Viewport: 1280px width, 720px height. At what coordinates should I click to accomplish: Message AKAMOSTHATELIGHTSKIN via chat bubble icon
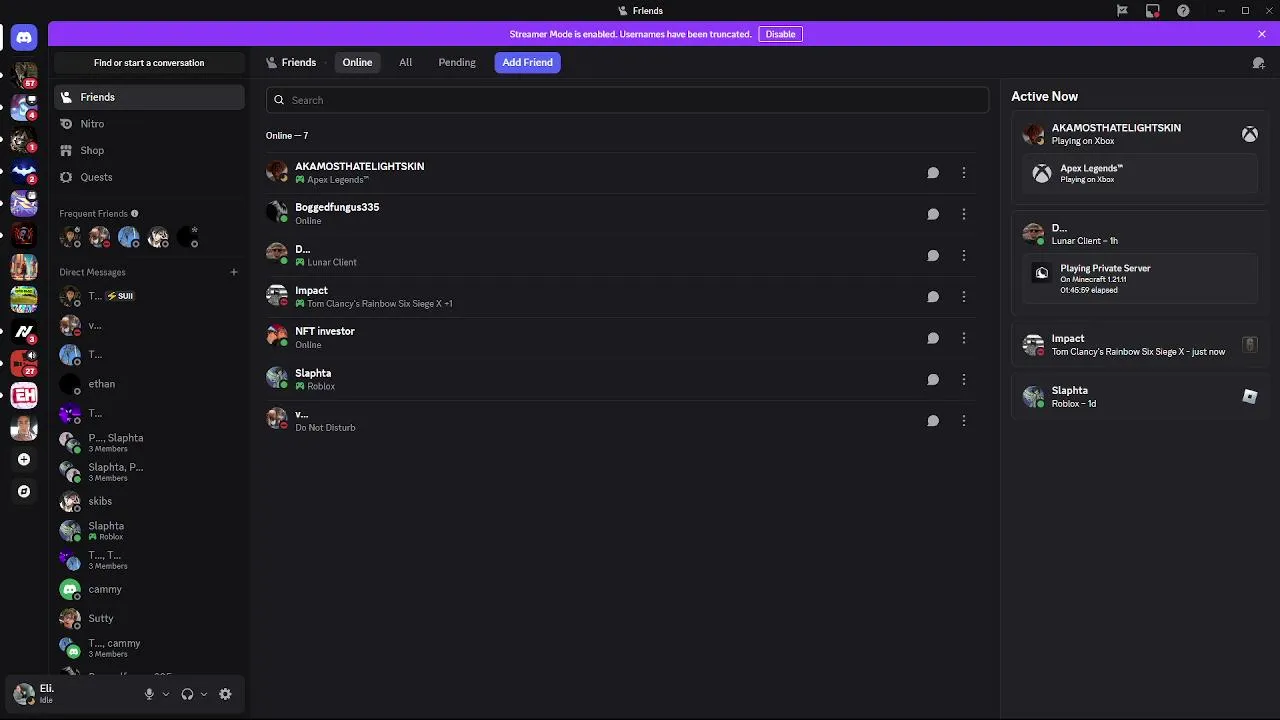933,173
